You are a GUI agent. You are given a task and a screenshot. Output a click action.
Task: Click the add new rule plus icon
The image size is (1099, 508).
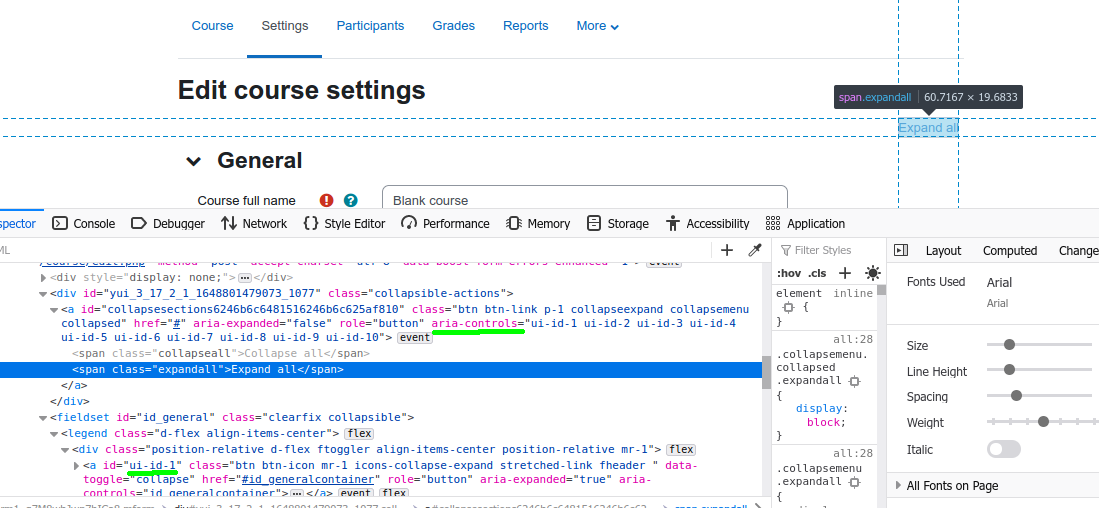pos(845,273)
